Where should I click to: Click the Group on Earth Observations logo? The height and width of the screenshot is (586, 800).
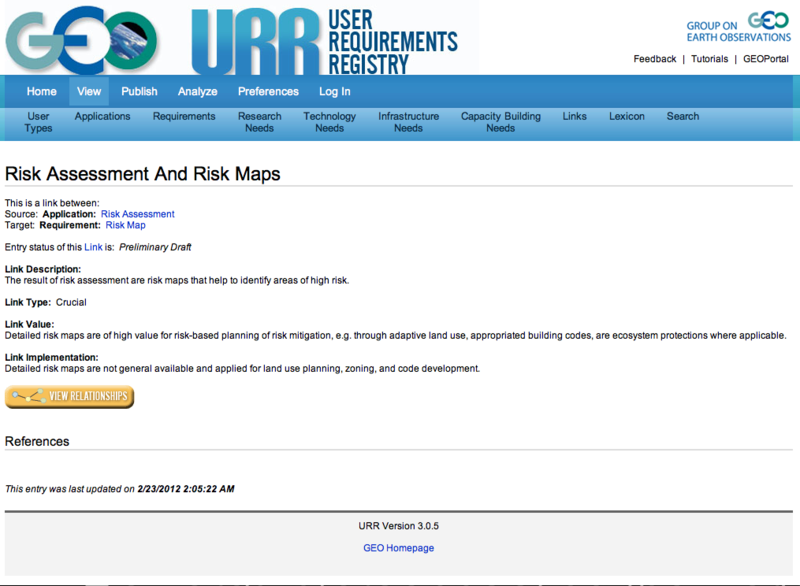(x=738, y=28)
